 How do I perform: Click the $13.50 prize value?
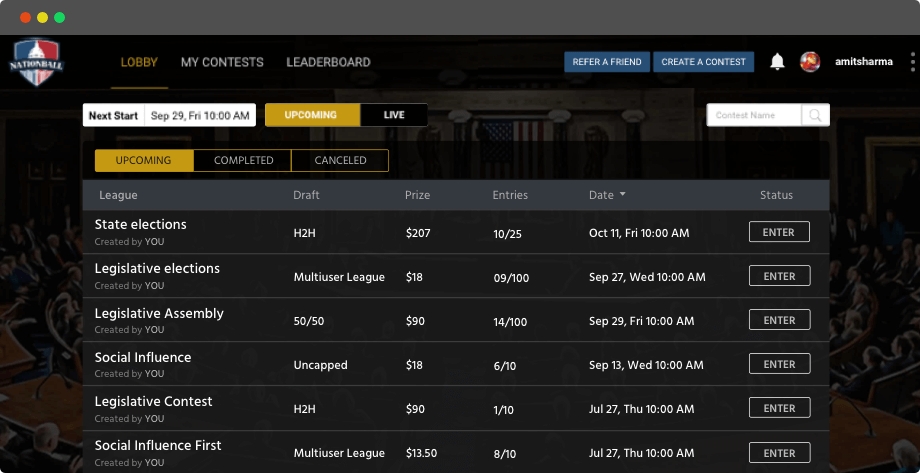pos(421,453)
